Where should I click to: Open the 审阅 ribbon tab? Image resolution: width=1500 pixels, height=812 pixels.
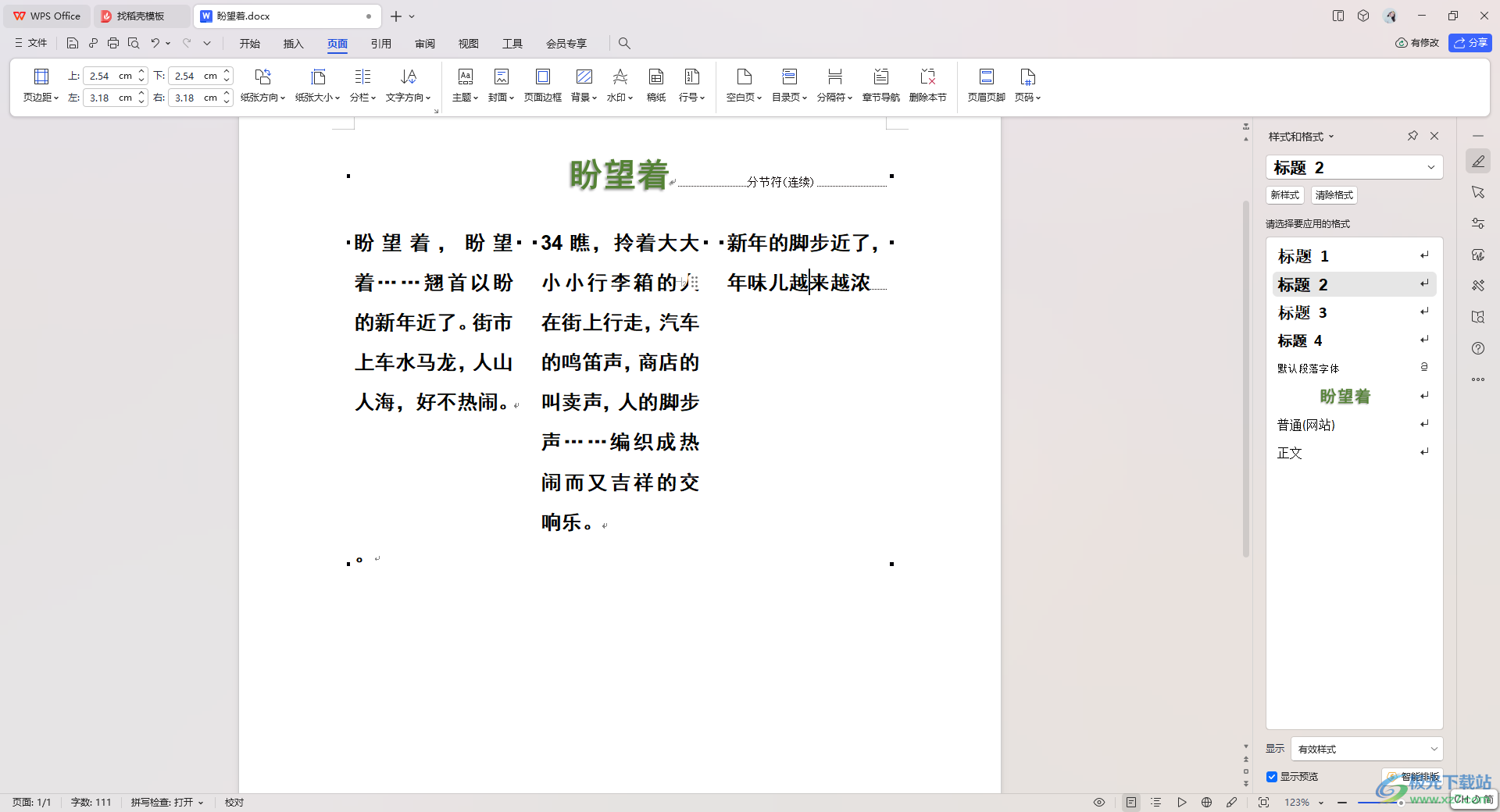[x=425, y=44]
